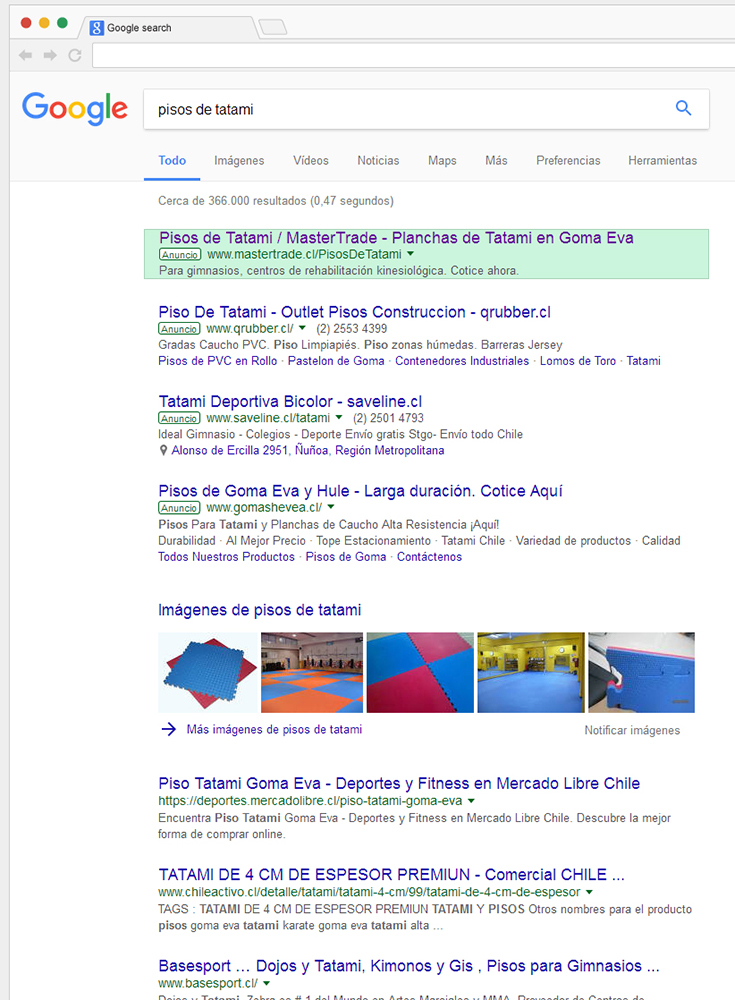Image resolution: width=735 pixels, height=1000 pixels.
Task: Click the phone number (2) 2501 4793
Action: [x=389, y=418]
